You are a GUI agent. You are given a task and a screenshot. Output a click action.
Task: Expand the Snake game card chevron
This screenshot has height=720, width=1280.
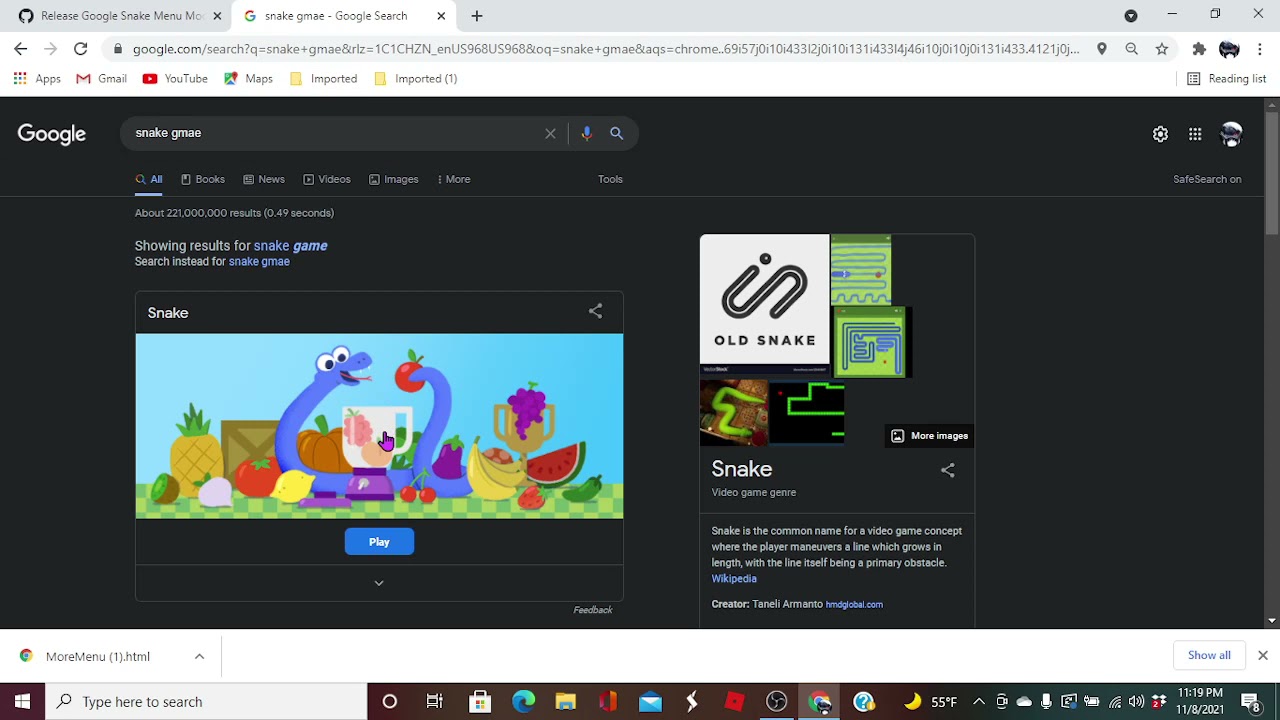click(379, 583)
